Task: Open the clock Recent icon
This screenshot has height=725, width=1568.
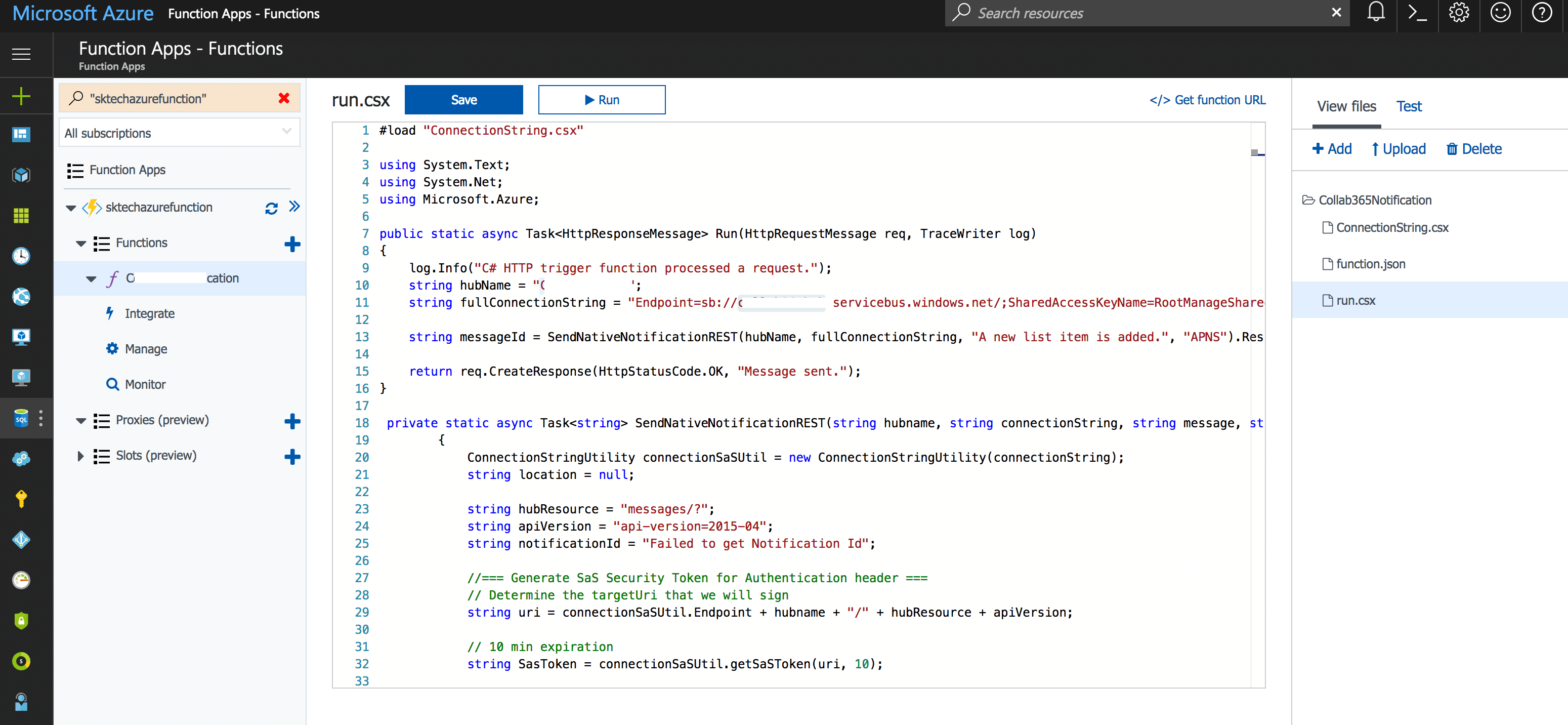Action: pyautogui.click(x=21, y=256)
